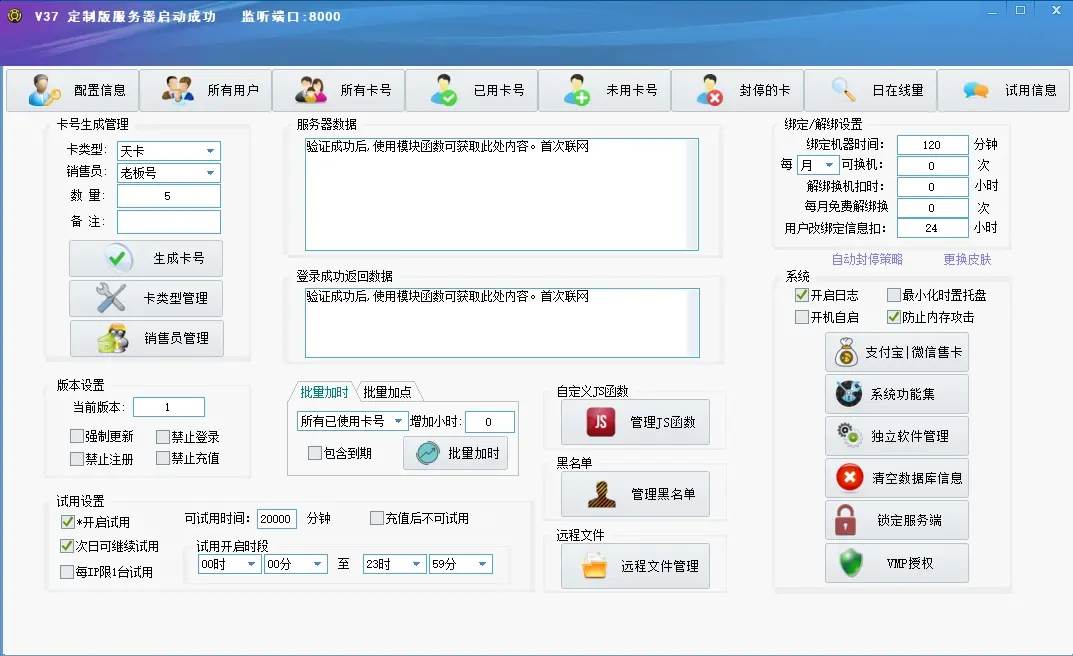Check 充值后不可试用
The height and width of the screenshot is (656, 1073).
click(x=376, y=518)
